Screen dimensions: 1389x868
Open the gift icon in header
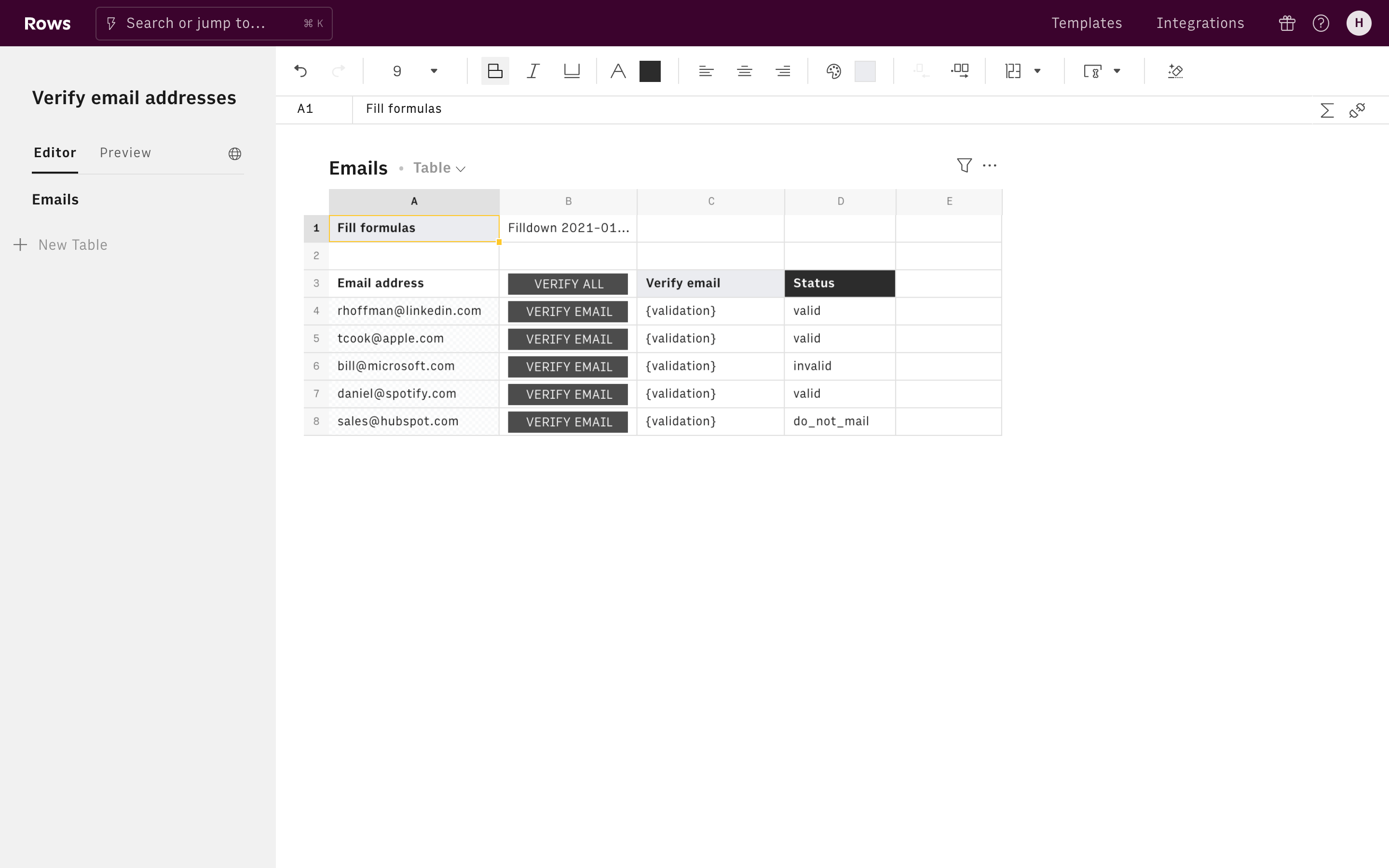[1287, 23]
